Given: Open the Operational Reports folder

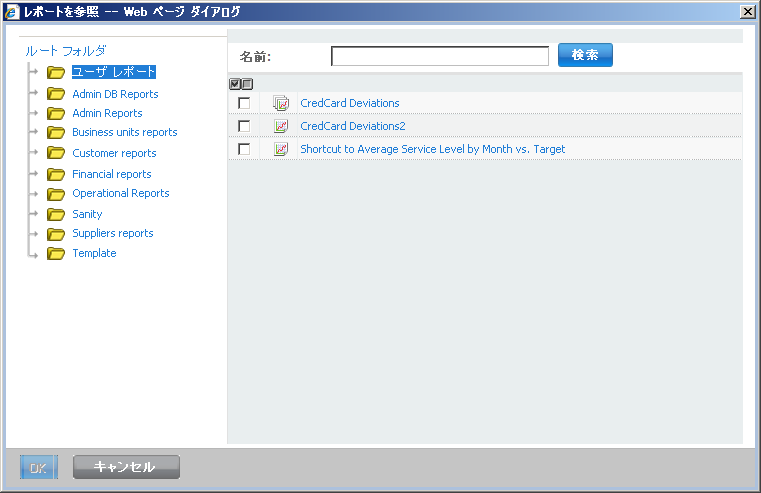Looking at the screenshot, I should (x=121, y=193).
